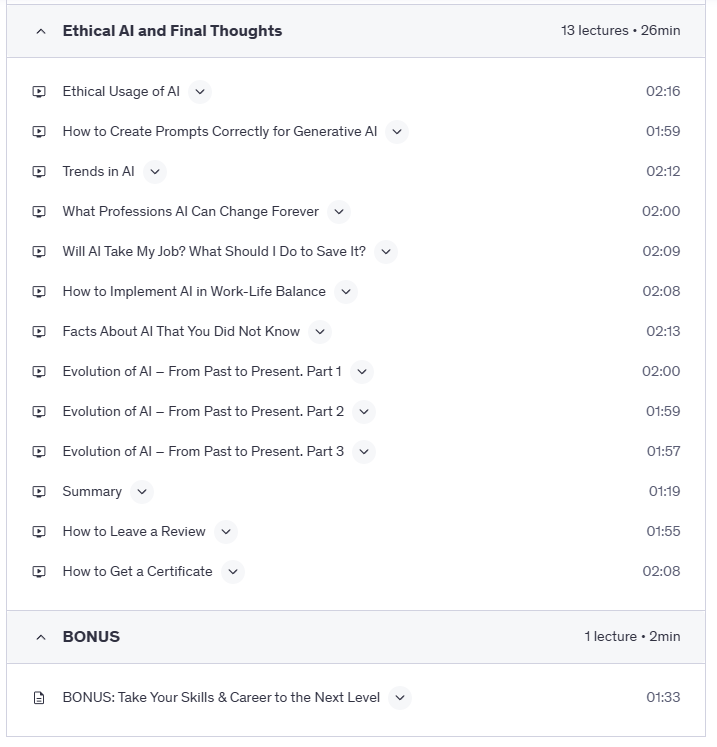This screenshot has height=747, width=717.
Task: Click video icon for Facts About AI lecture
Action: click(x=39, y=332)
